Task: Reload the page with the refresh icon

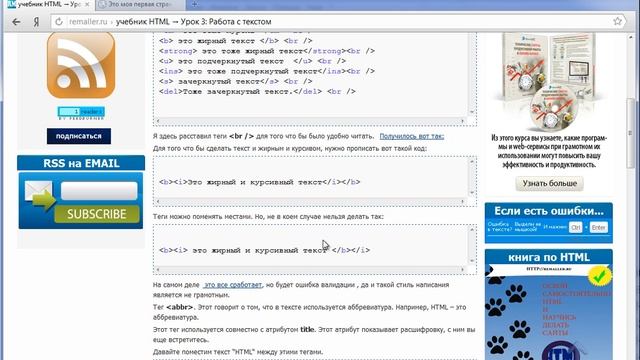Action: click(x=59, y=22)
